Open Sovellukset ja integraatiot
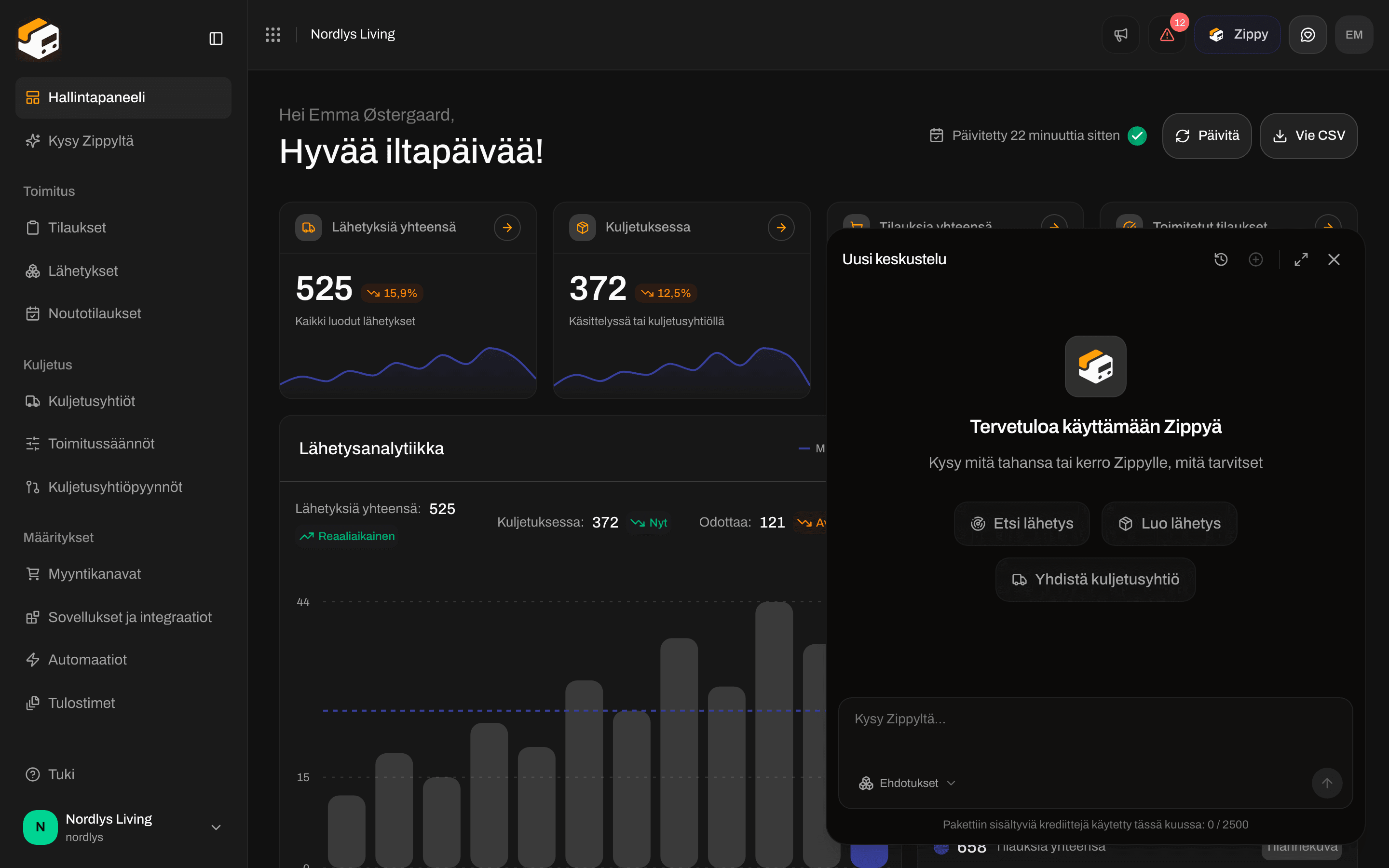The width and height of the screenshot is (1389, 868). tap(123, 617)
